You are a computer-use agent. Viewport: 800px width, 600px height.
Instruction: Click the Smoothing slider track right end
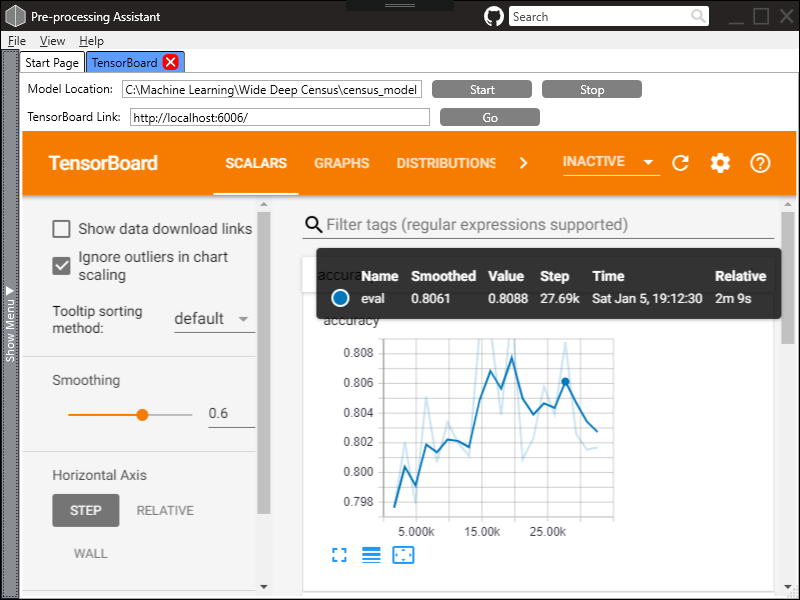coord(190,415)
